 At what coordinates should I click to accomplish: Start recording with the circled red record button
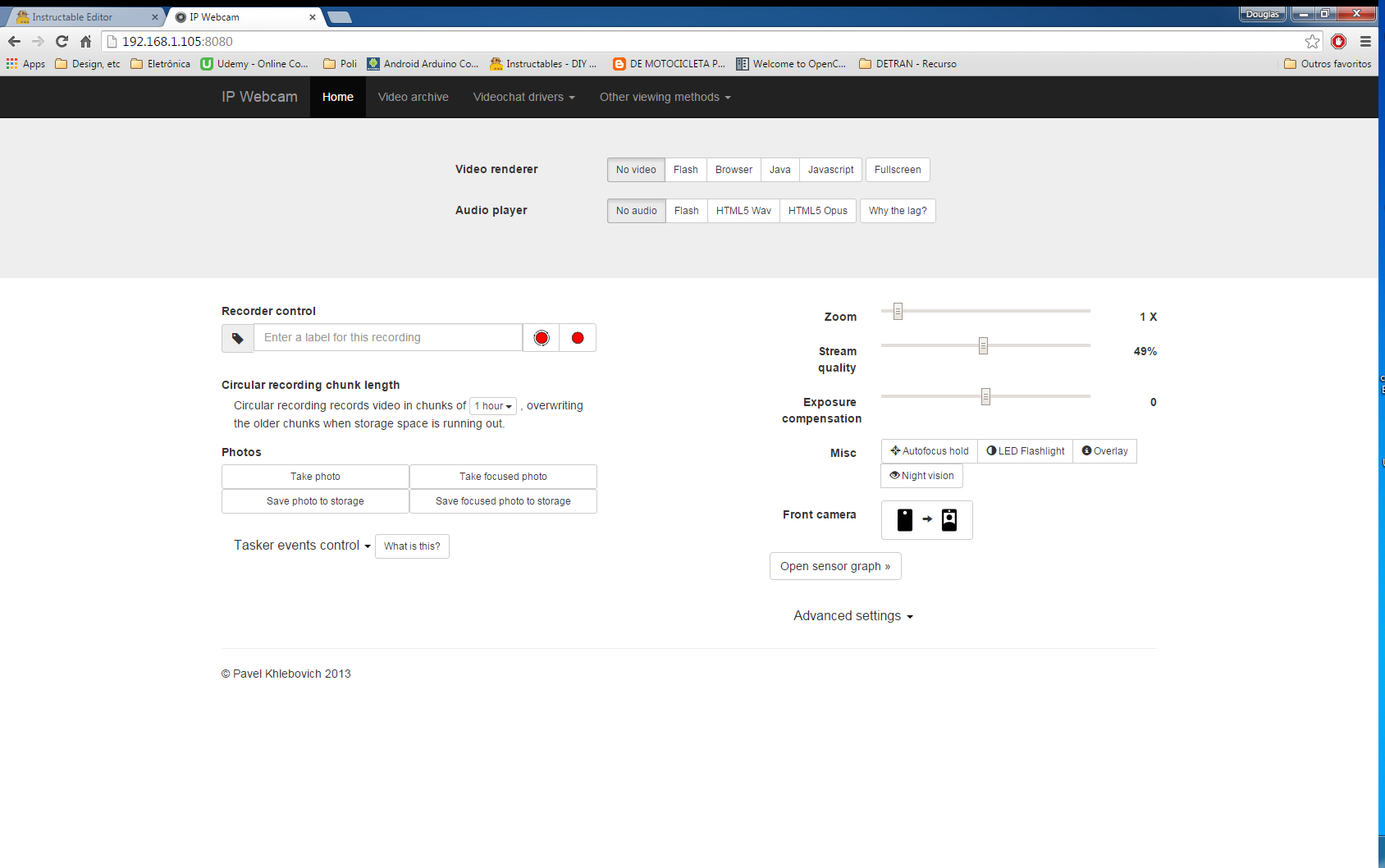coord(542,338)
